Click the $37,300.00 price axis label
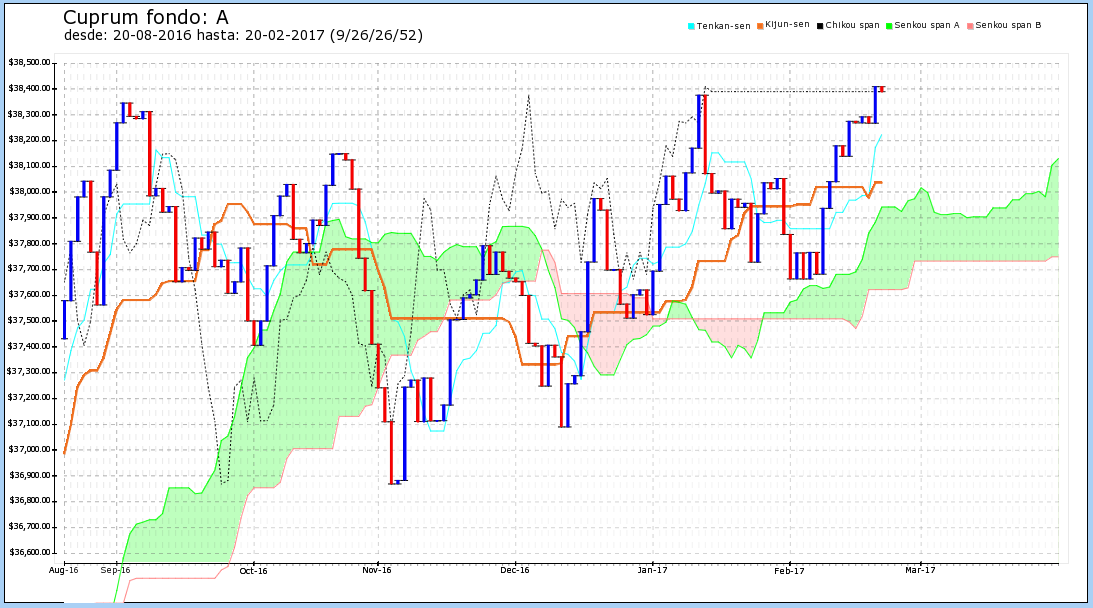This screenshot has height=608, width=1093. pos(29,372)
